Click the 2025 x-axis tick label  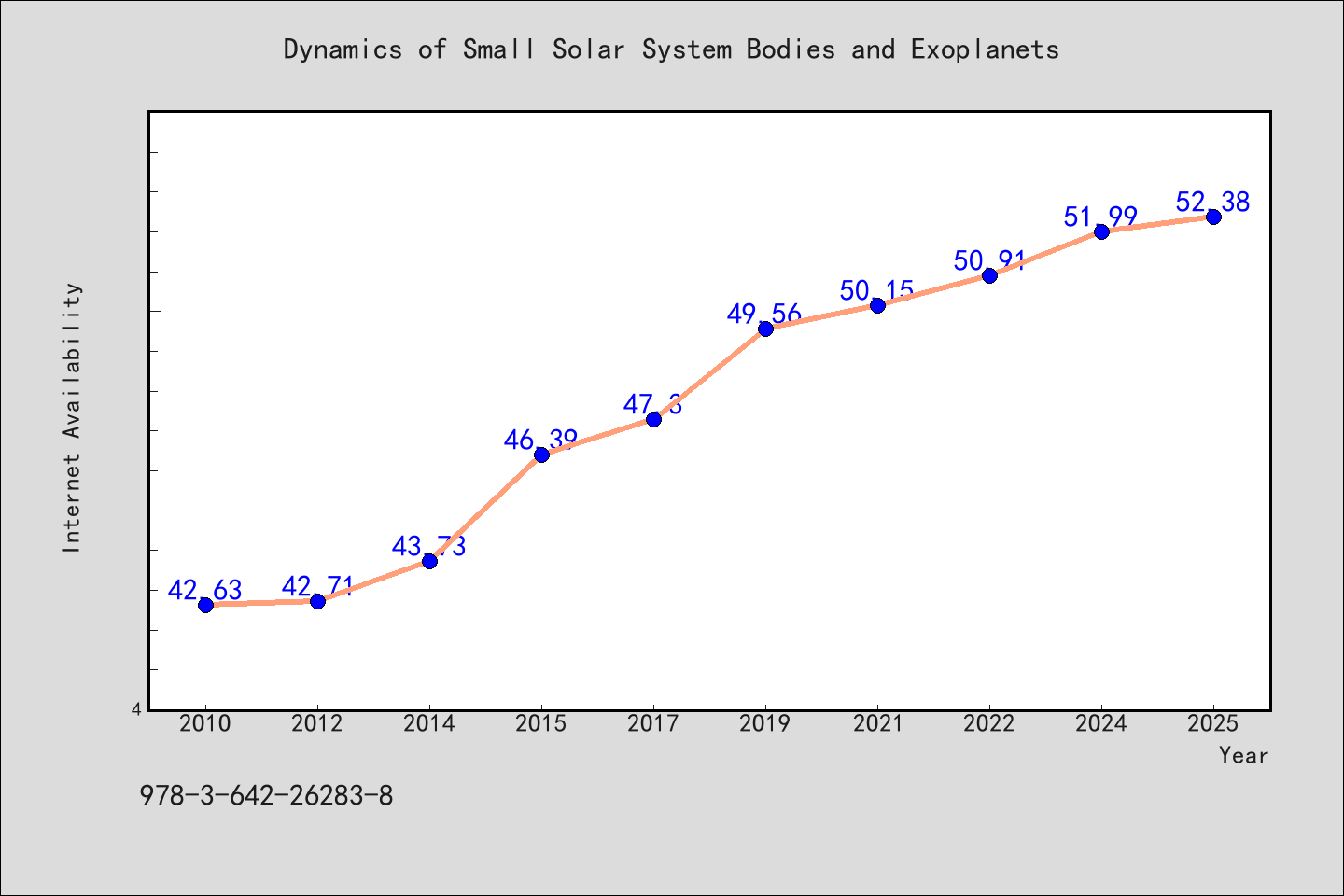click(1213, 724)
